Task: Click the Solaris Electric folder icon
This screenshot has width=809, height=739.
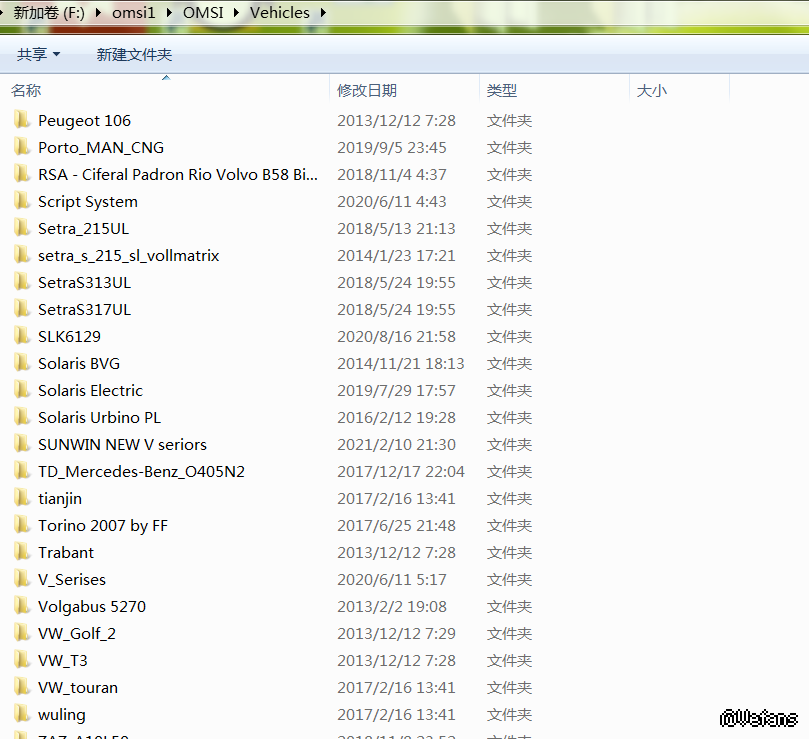Action: coord(22,390)
